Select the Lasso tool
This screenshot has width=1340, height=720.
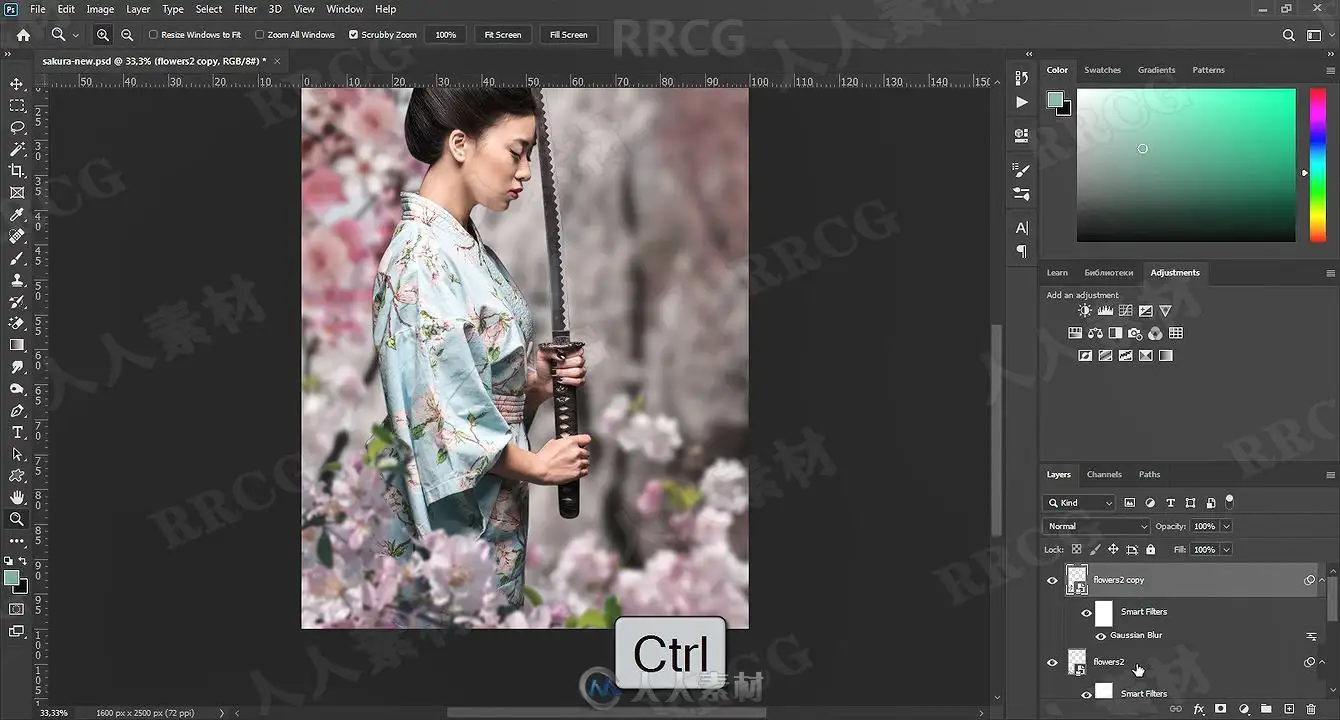click(x=17, y=127)
